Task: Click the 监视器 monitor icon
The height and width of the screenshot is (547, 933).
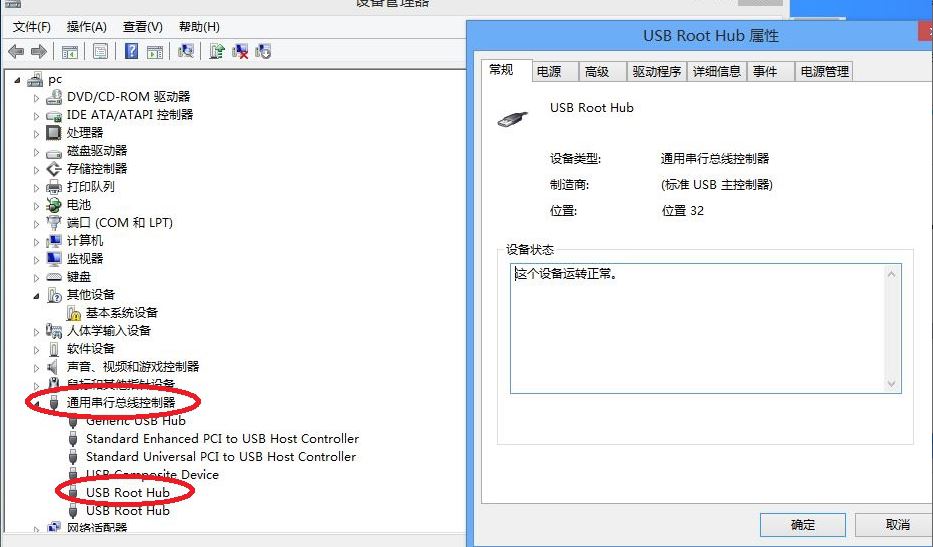Action: [54, 258]
